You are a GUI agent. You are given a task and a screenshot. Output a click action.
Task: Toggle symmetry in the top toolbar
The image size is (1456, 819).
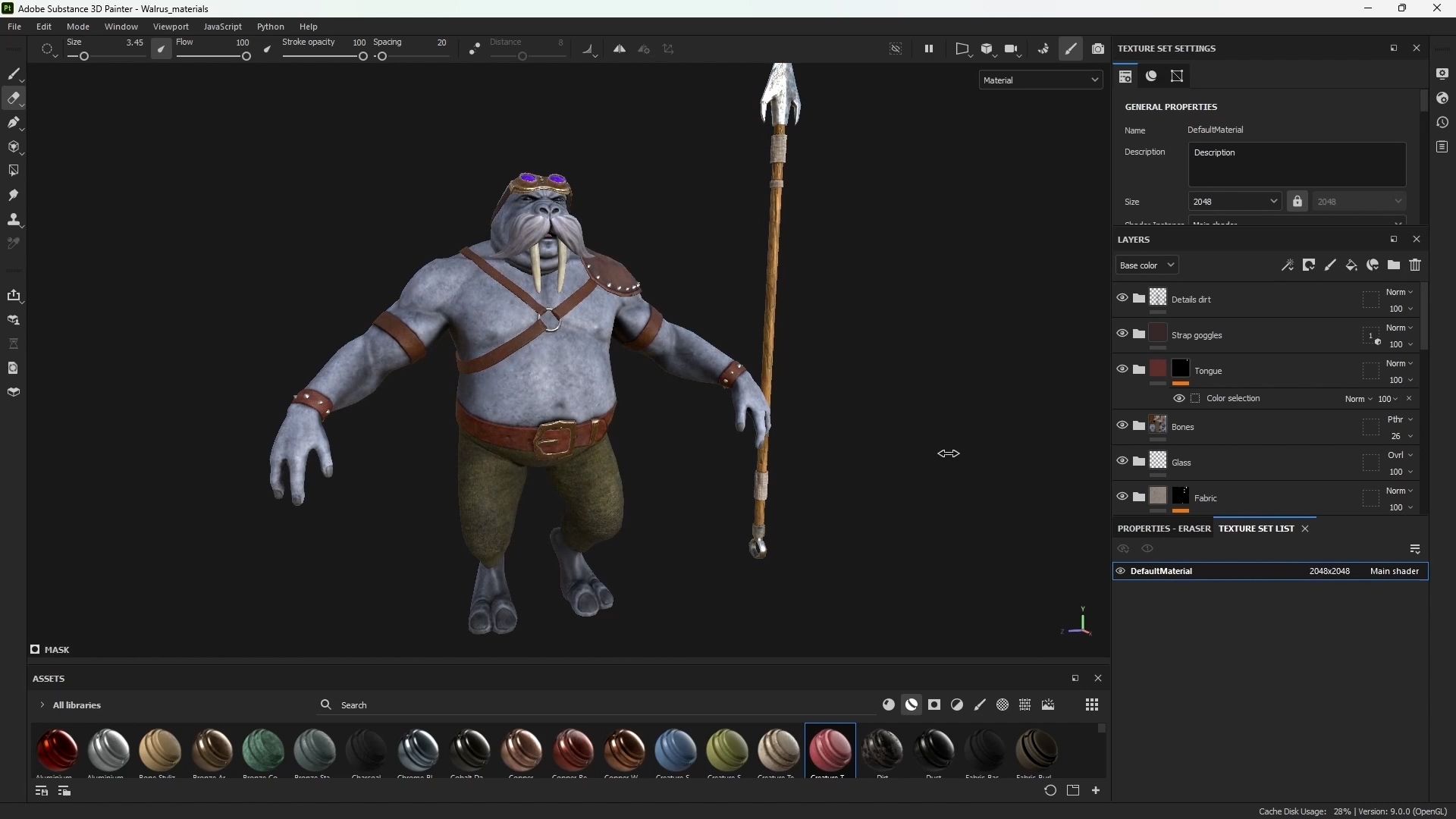(x=620, y=49)
